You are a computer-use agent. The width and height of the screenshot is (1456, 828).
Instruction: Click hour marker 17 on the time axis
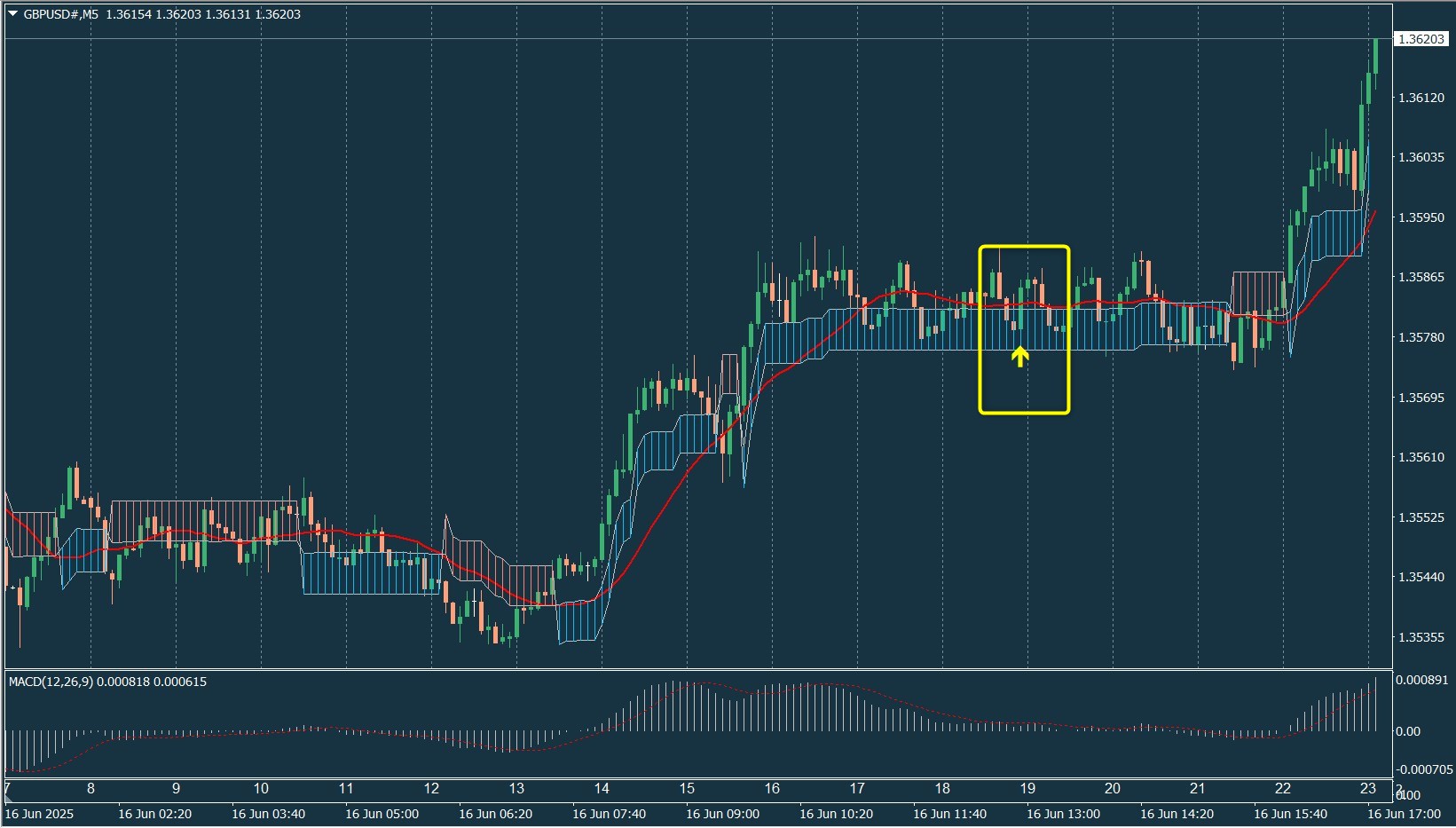(x=857, y=788)
